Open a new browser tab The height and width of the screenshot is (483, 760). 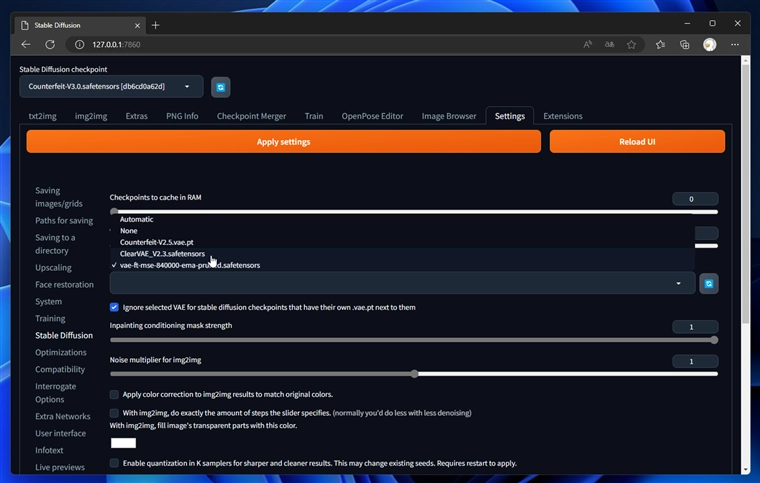click(156, 25)
